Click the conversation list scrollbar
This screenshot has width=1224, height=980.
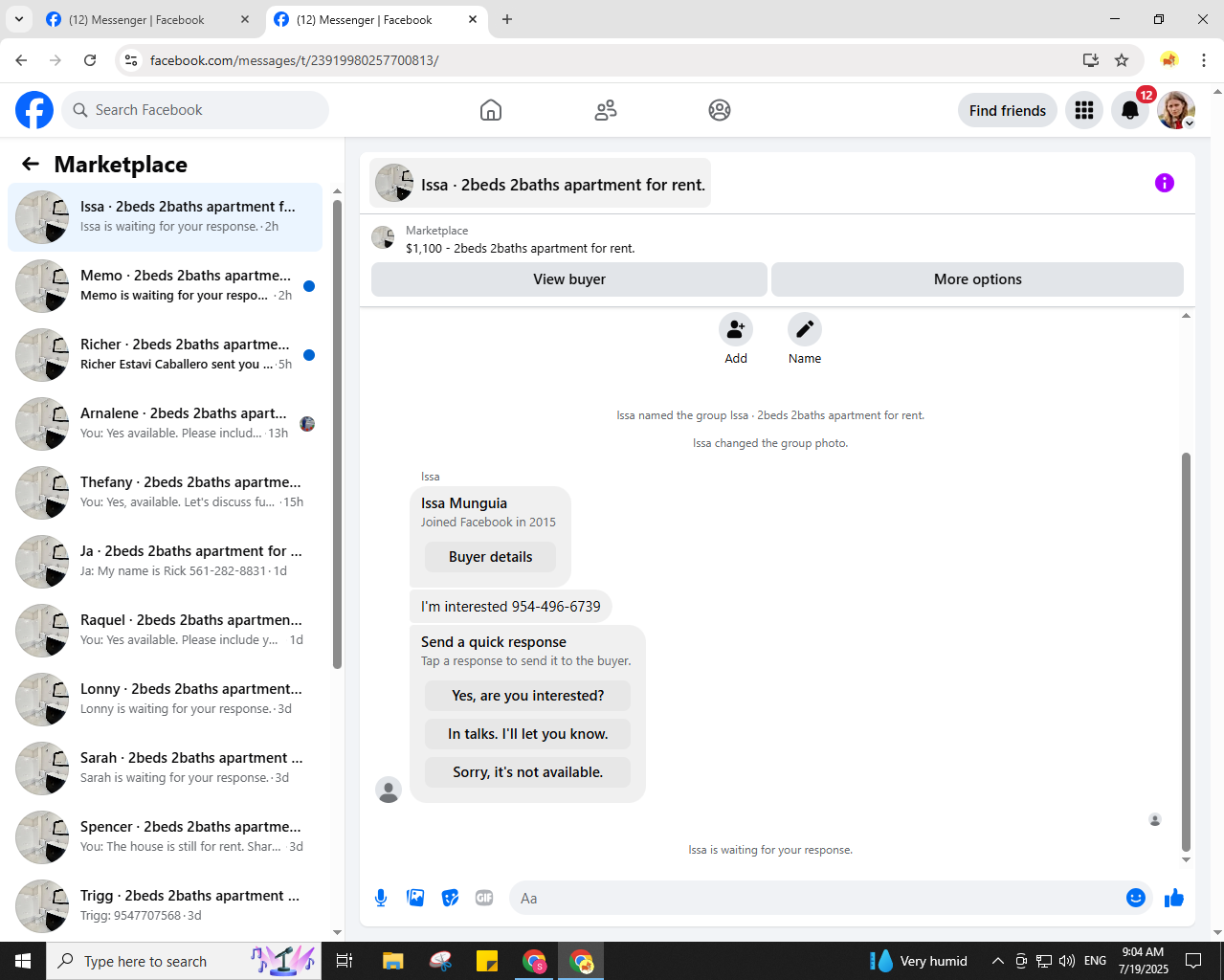coord(337,434)
